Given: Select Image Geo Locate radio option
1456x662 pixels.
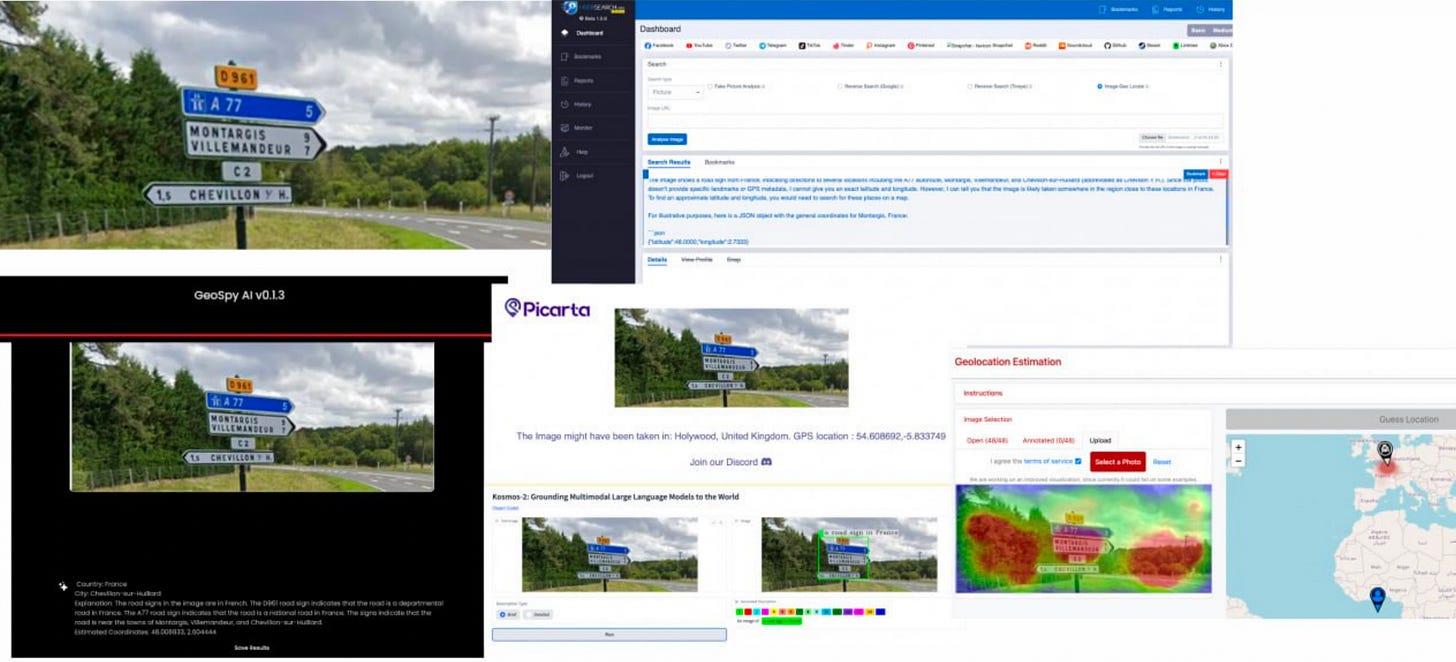Looking at the screenshot, I should 1100,86.
